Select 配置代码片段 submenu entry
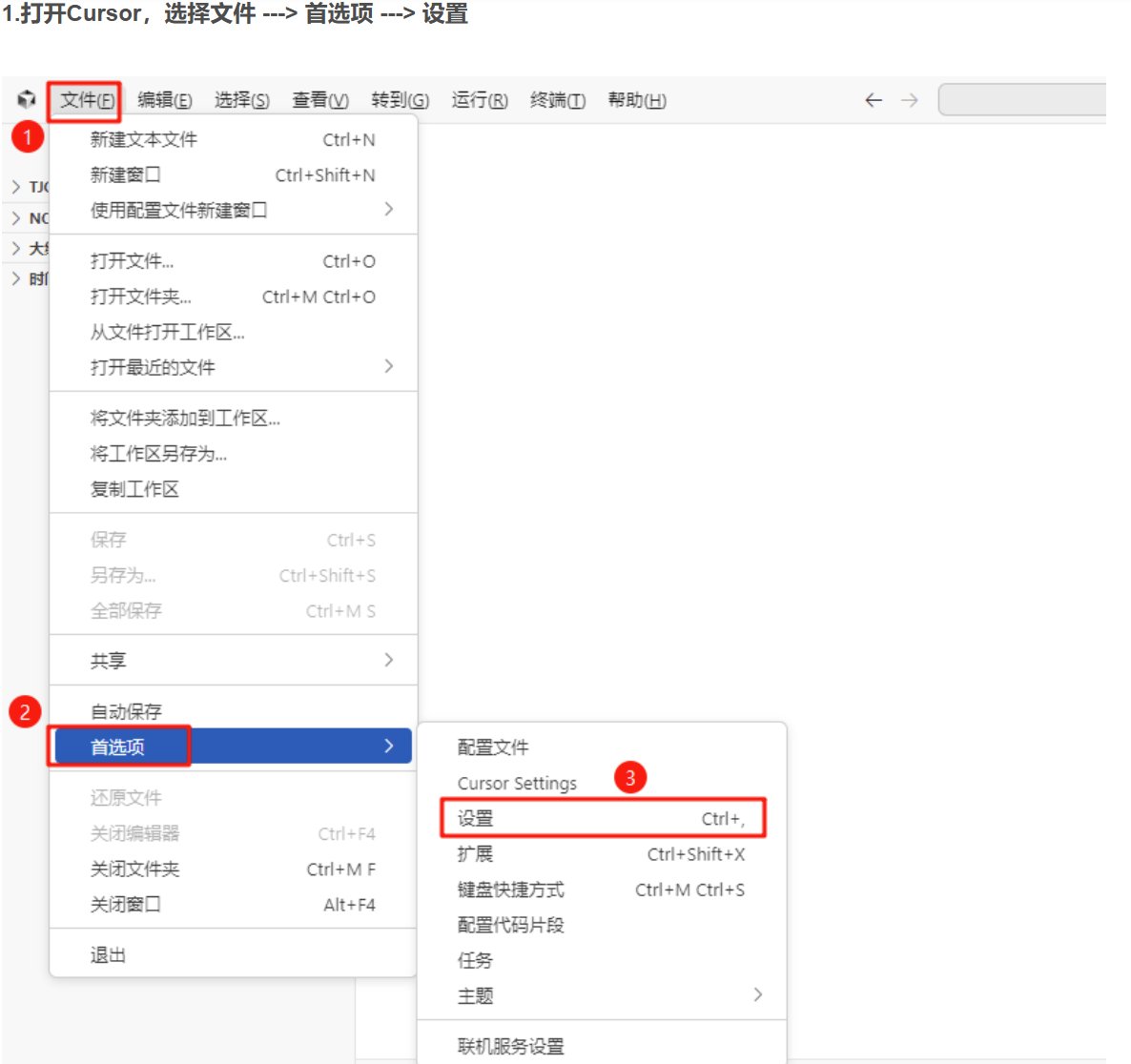The width and height of the screenshot is (1131, 1064). click(x=602, y=925)
